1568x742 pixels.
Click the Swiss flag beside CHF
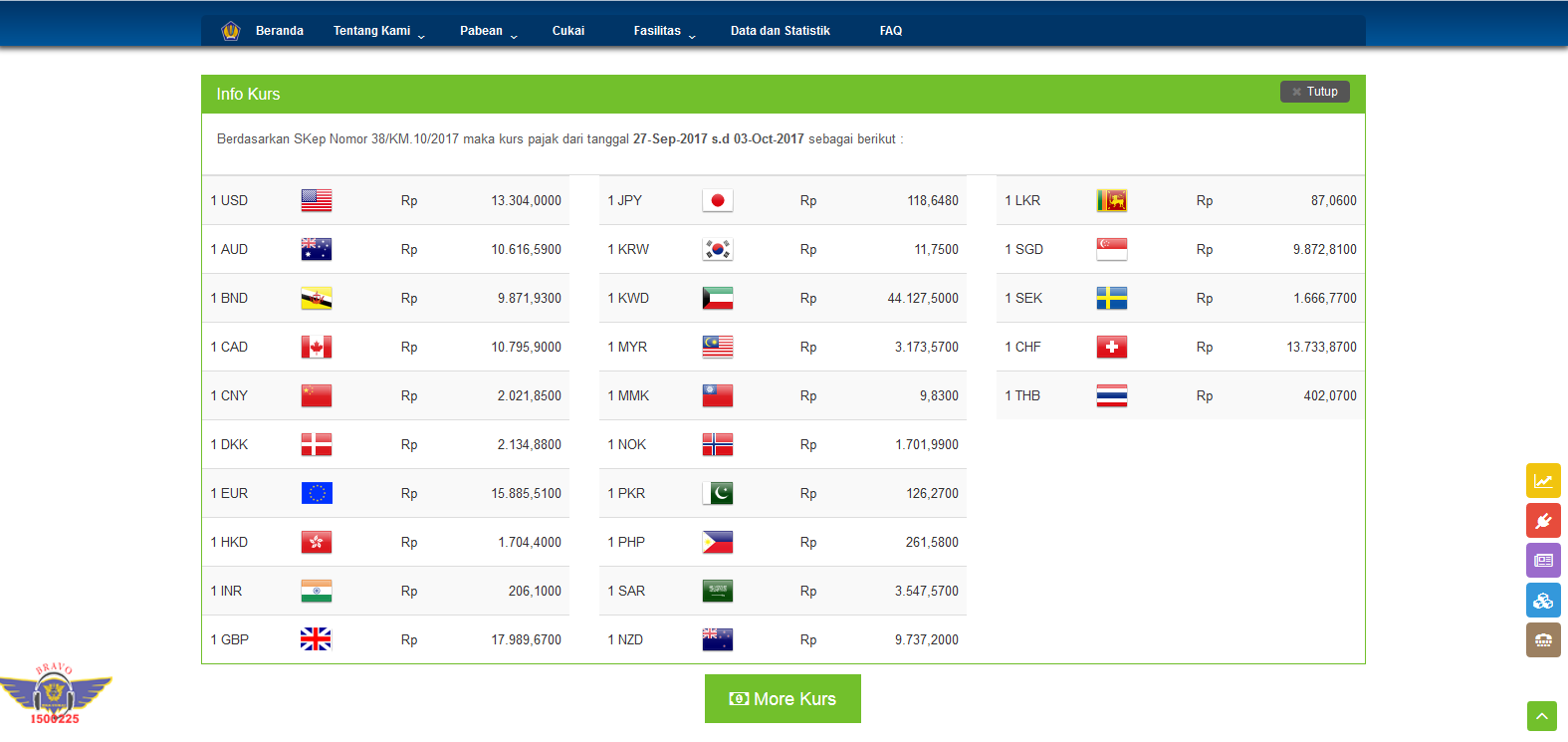[1112, 347]
